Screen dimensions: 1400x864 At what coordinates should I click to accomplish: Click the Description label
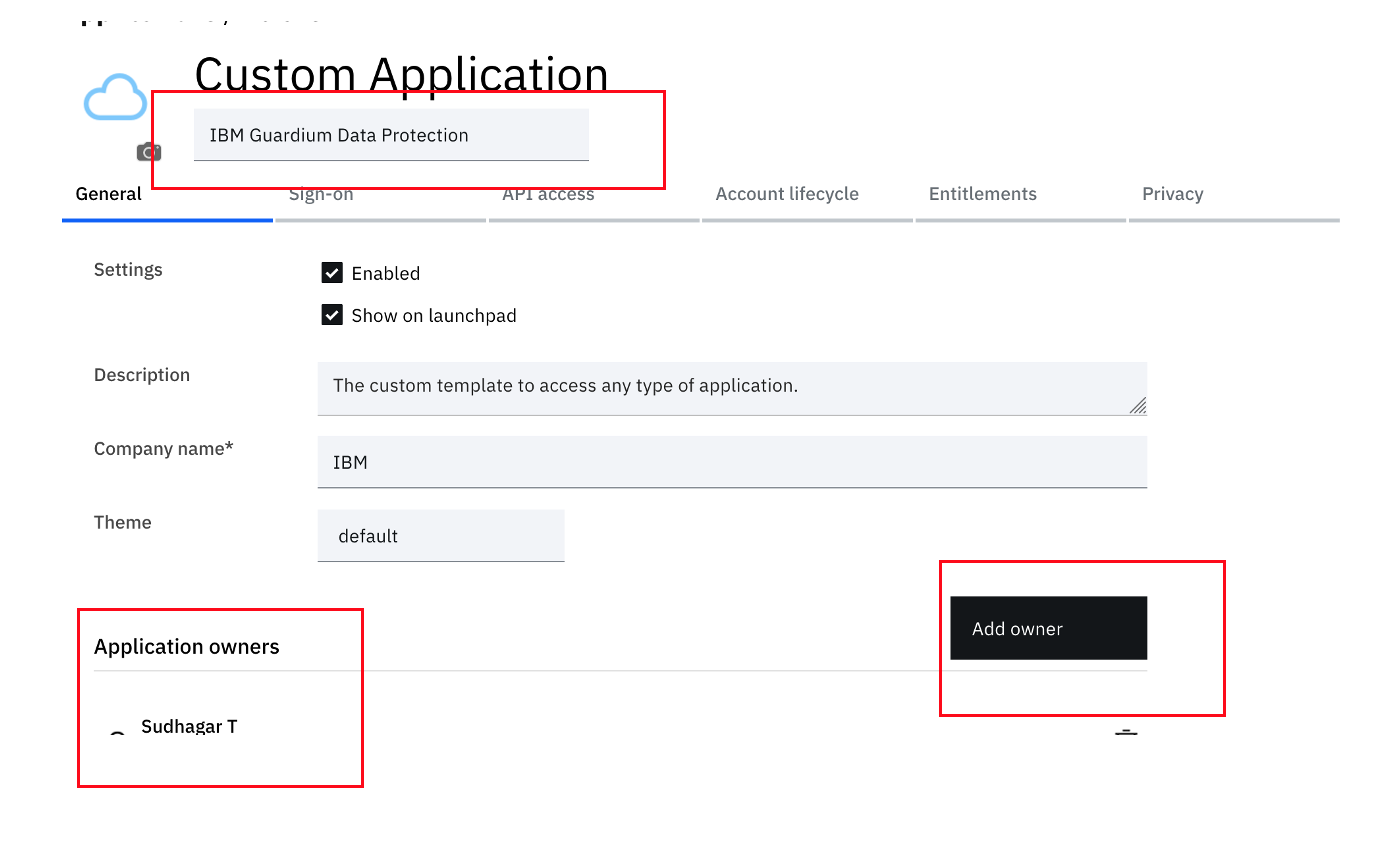(142, 375)
